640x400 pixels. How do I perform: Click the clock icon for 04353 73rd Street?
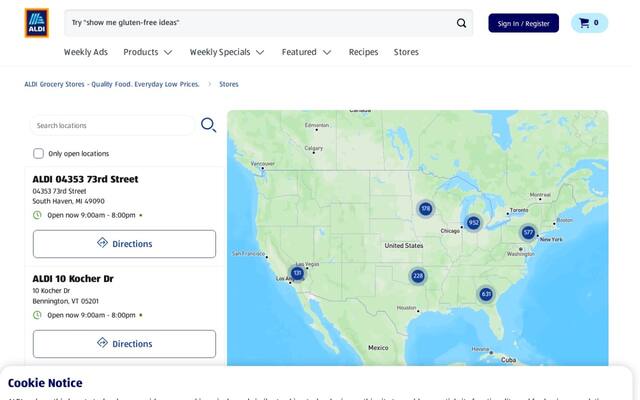point(37,215)
